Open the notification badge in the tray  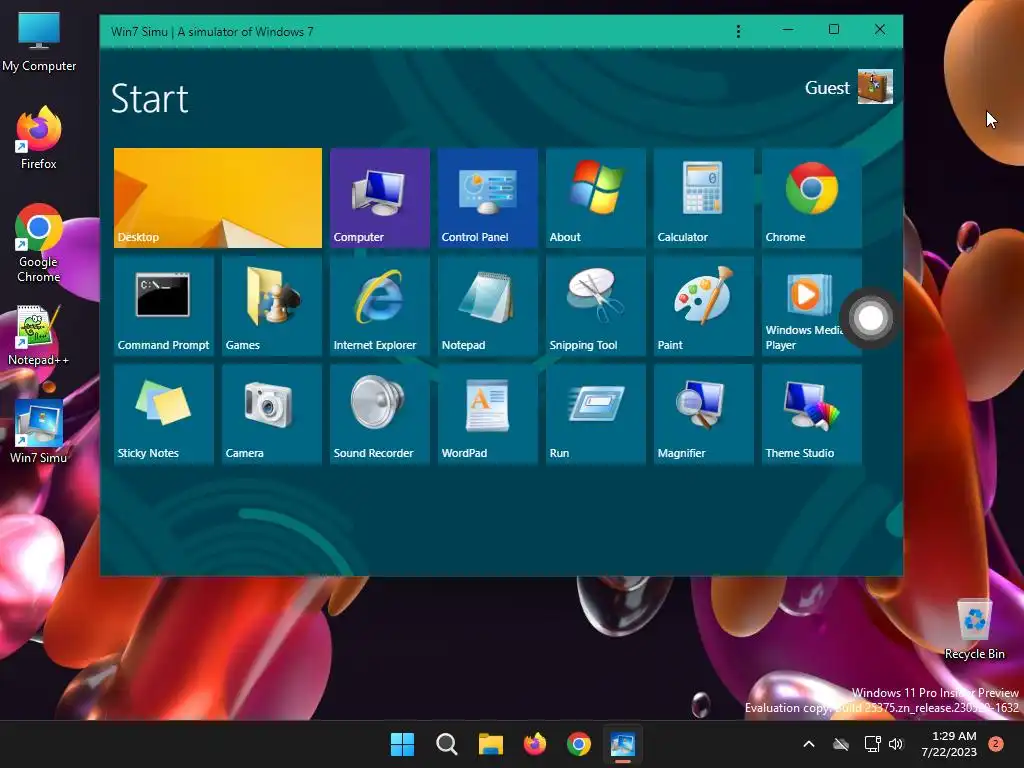pyautogui.click(x=996, y=744)
